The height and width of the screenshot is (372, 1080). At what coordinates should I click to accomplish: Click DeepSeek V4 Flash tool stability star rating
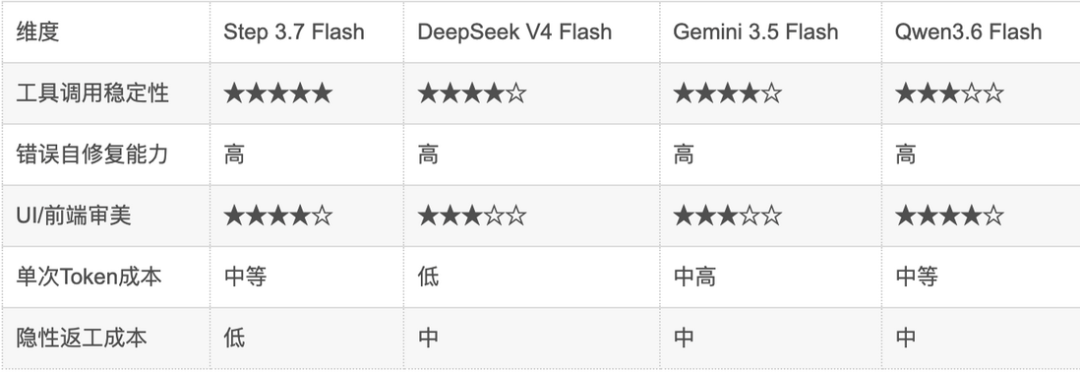472,93
